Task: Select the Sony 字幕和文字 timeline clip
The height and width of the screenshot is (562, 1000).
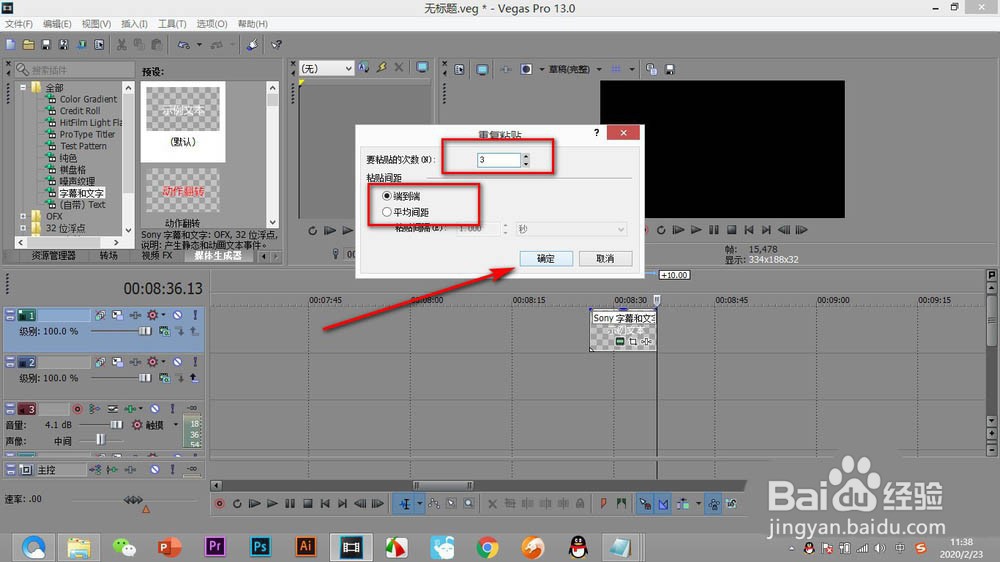Action: coord(623,330)
